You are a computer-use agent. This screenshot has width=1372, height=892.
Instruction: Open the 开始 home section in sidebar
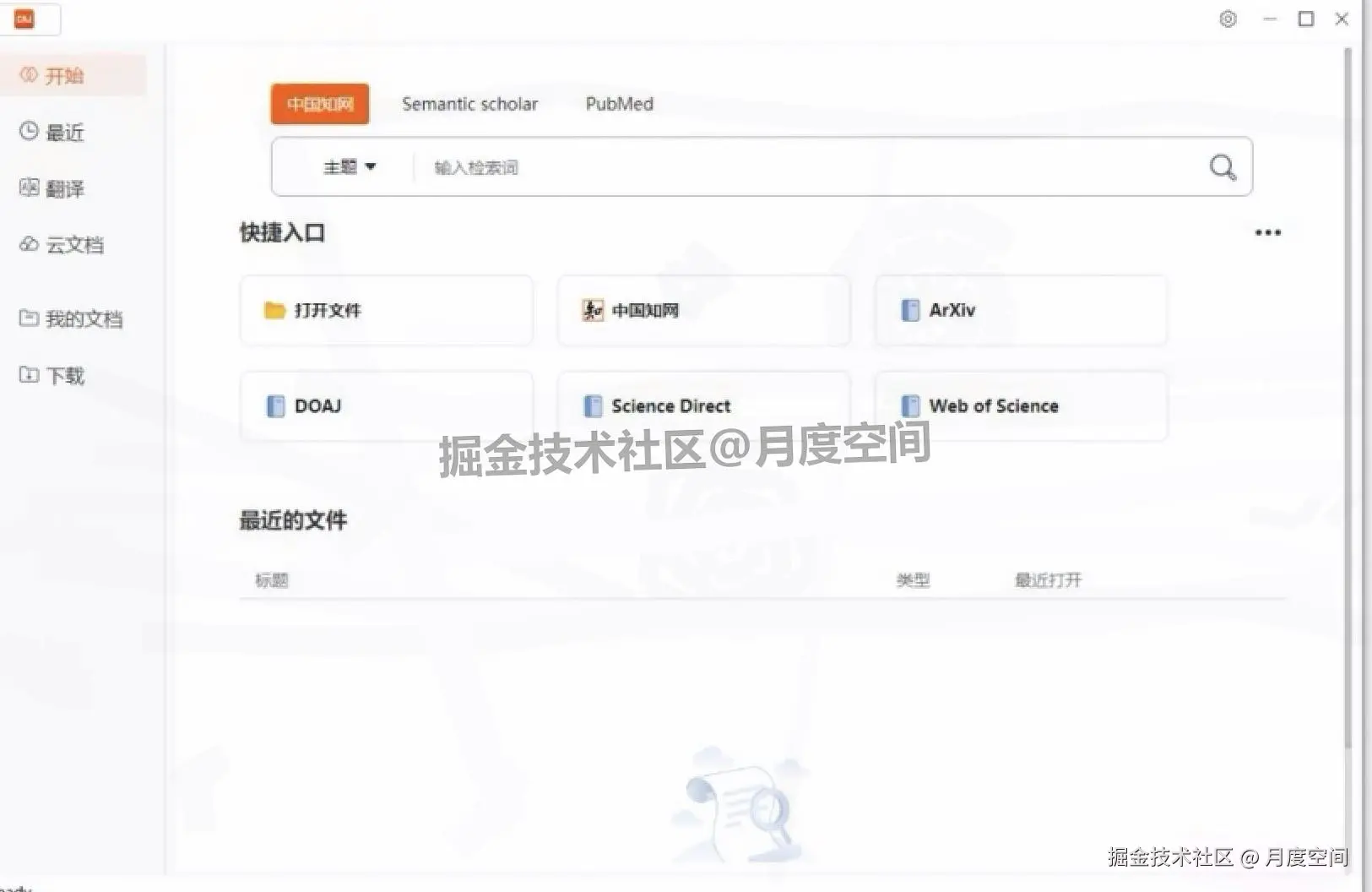[x=59, y=75]
